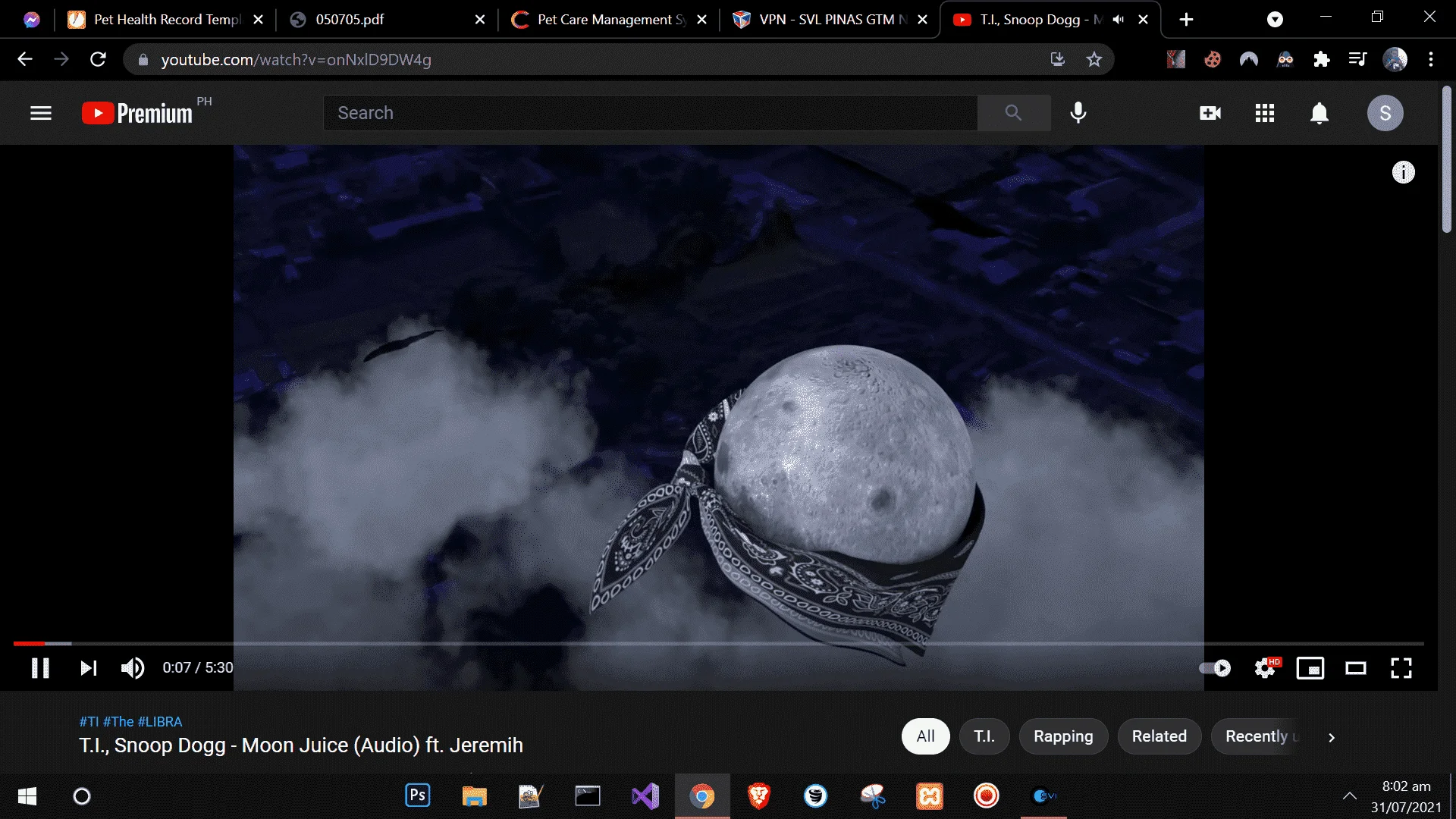This screenshot has width=1456, height=819.
Task: Select the All filter chip
Action: 925,736
